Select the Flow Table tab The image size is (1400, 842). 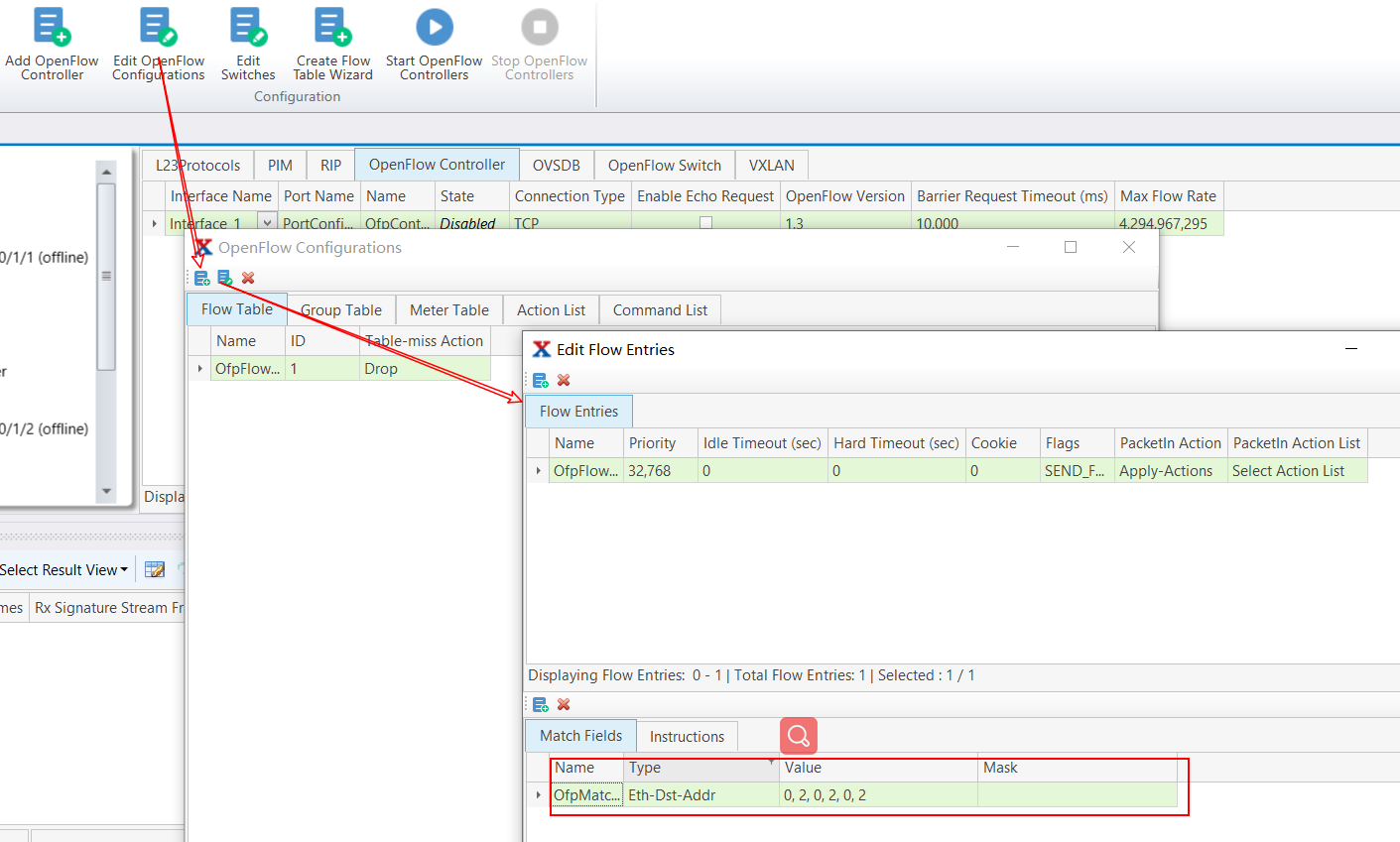point(237,309)
